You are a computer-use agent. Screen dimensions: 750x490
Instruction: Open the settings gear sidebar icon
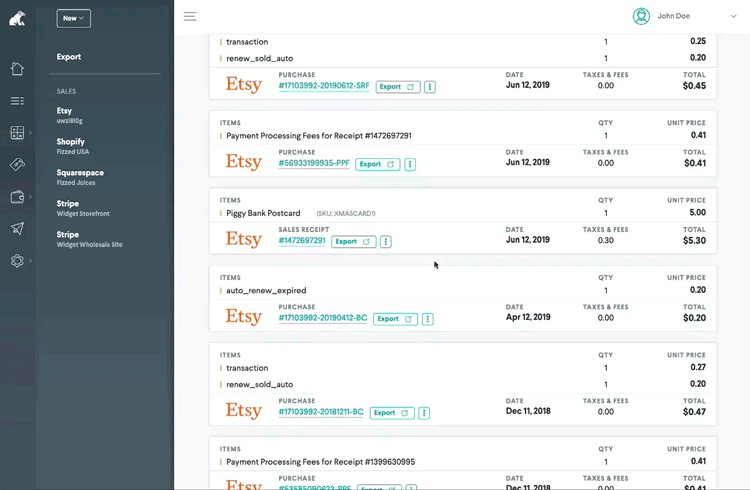click(17, 261)
